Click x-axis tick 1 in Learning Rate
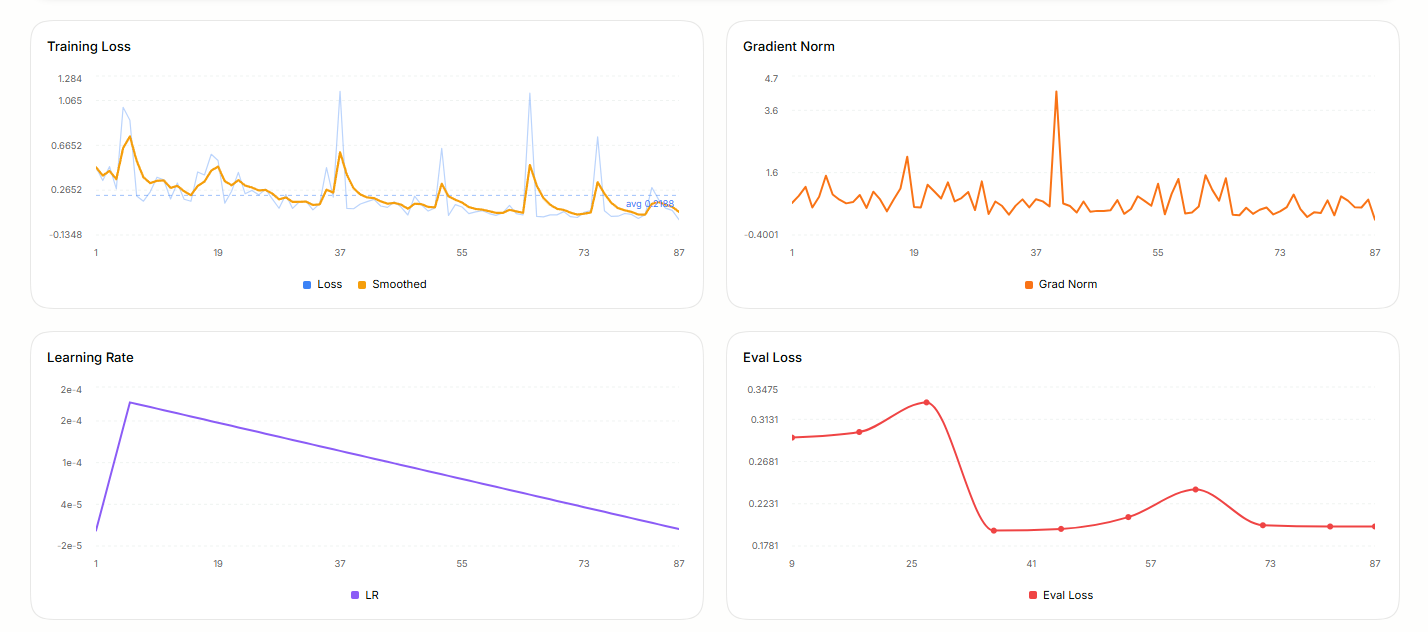 coord(96,564)
